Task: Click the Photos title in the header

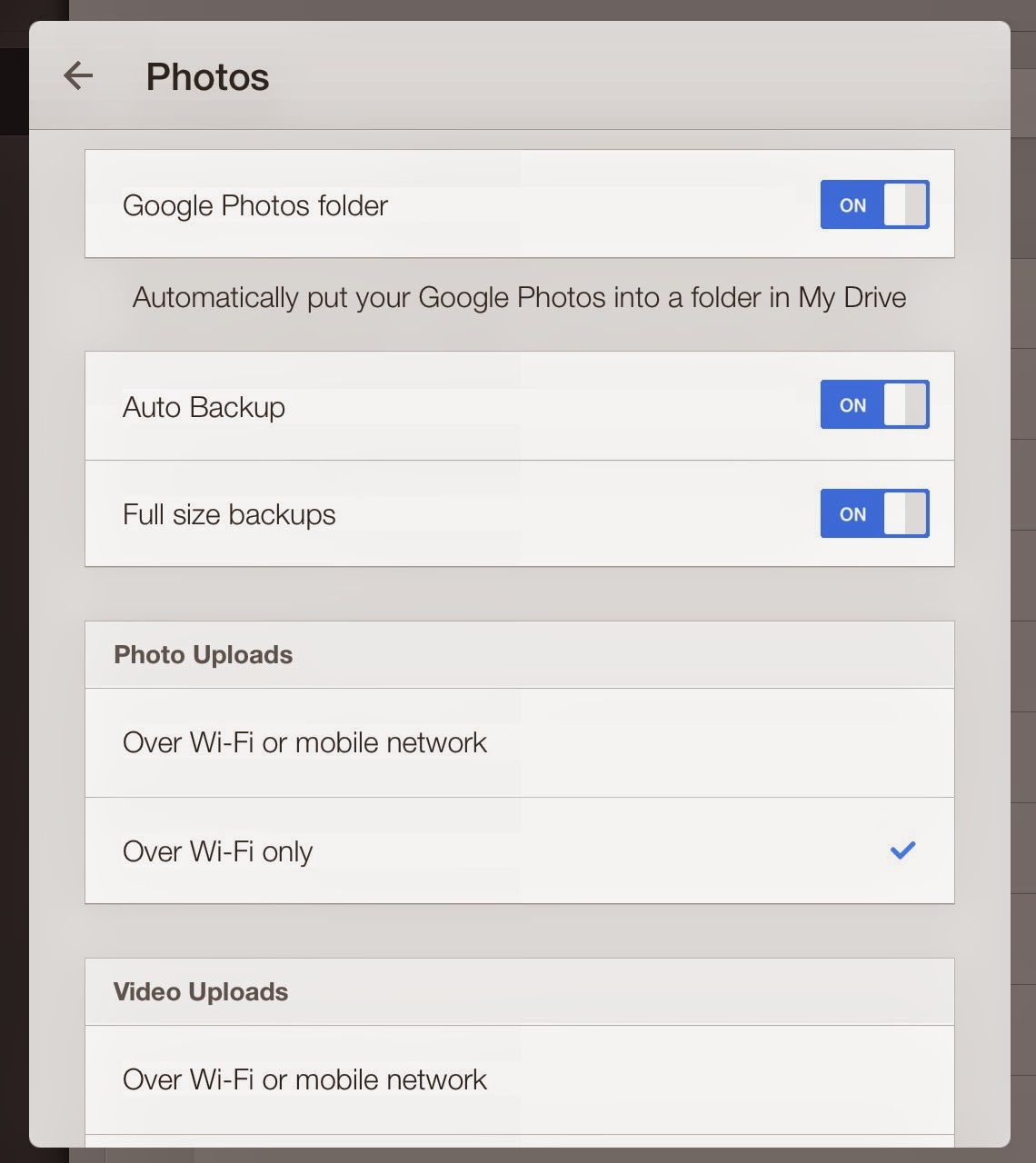Action: (207, 77)
